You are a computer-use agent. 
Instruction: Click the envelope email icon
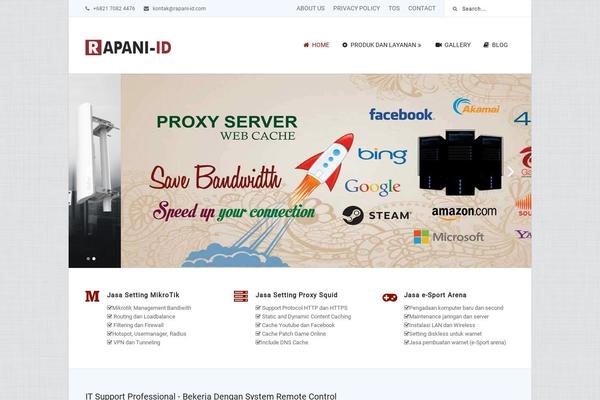(146, 8)
